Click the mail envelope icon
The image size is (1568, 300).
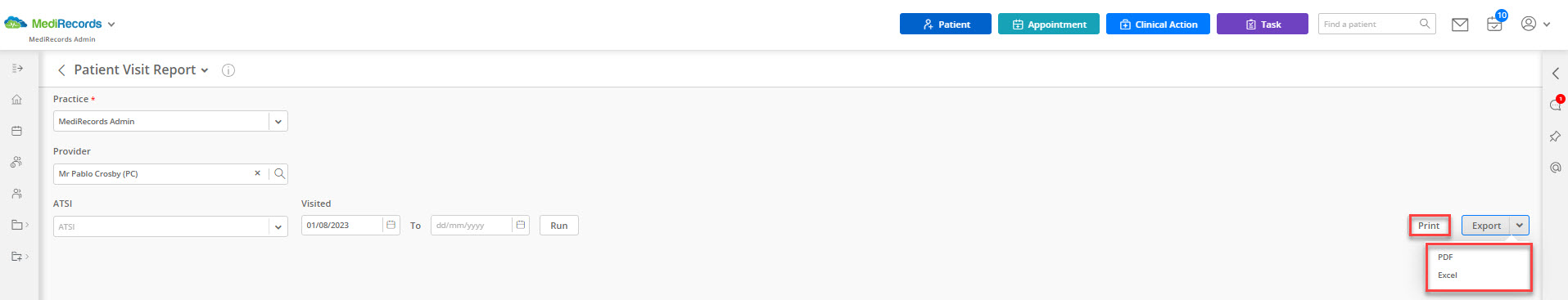(x=1460, y=25)
